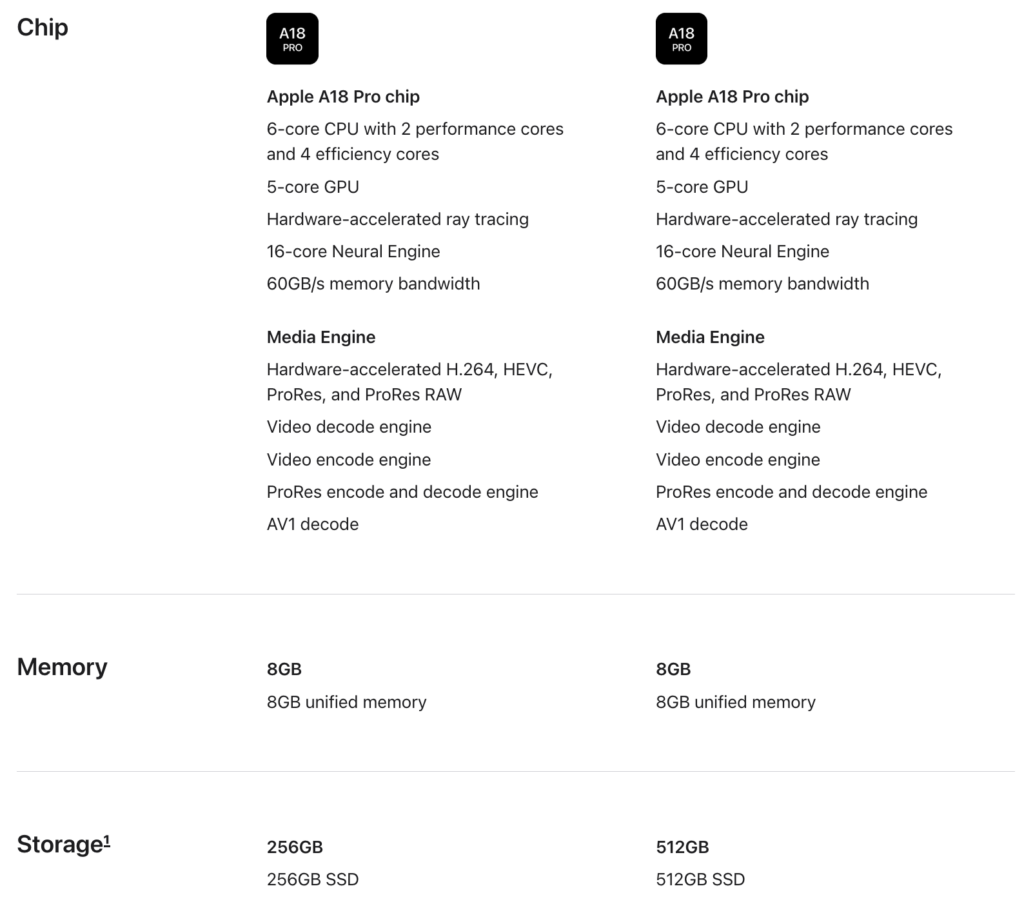Click the A18 Pro chip icon above the 256GB model

(x=292, y=39)
